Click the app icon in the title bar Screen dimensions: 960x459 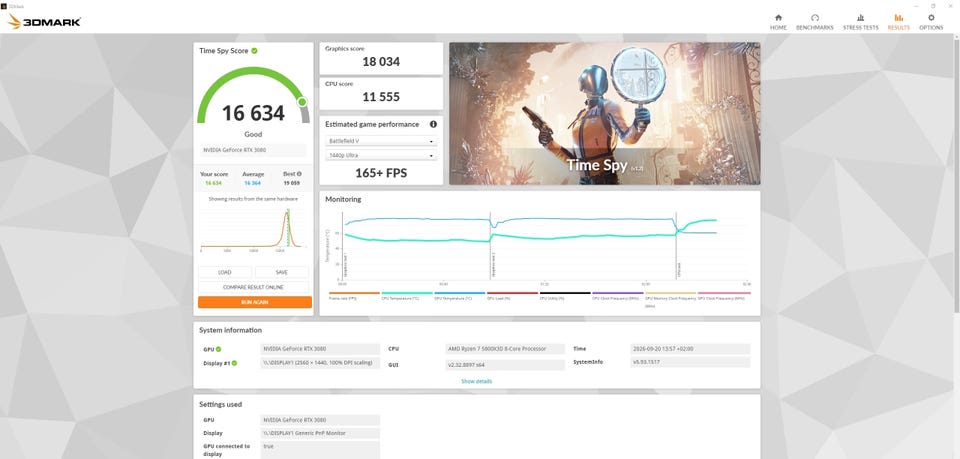coord(4,6)
